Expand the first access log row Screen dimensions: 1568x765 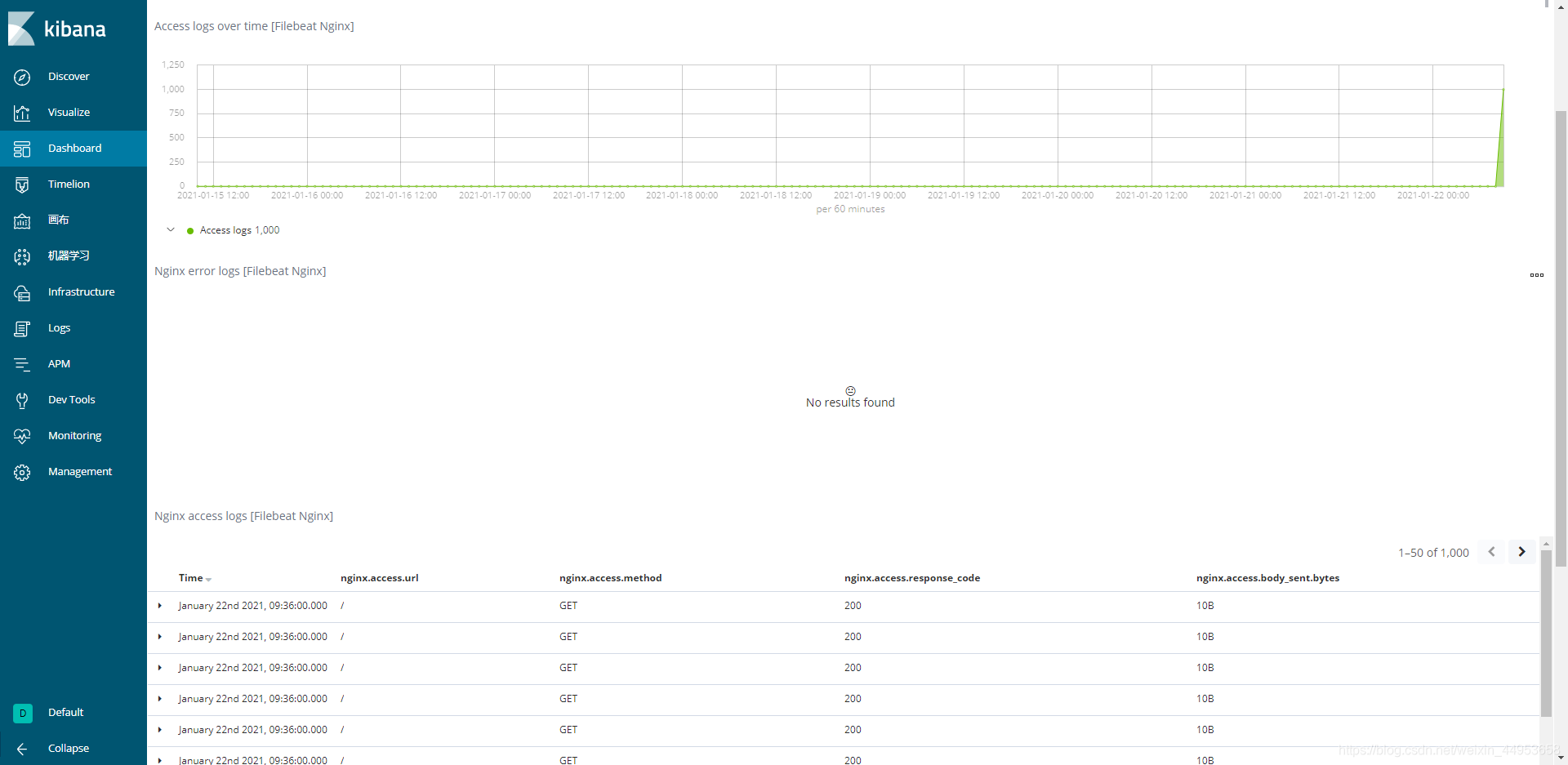click(160, 606)
